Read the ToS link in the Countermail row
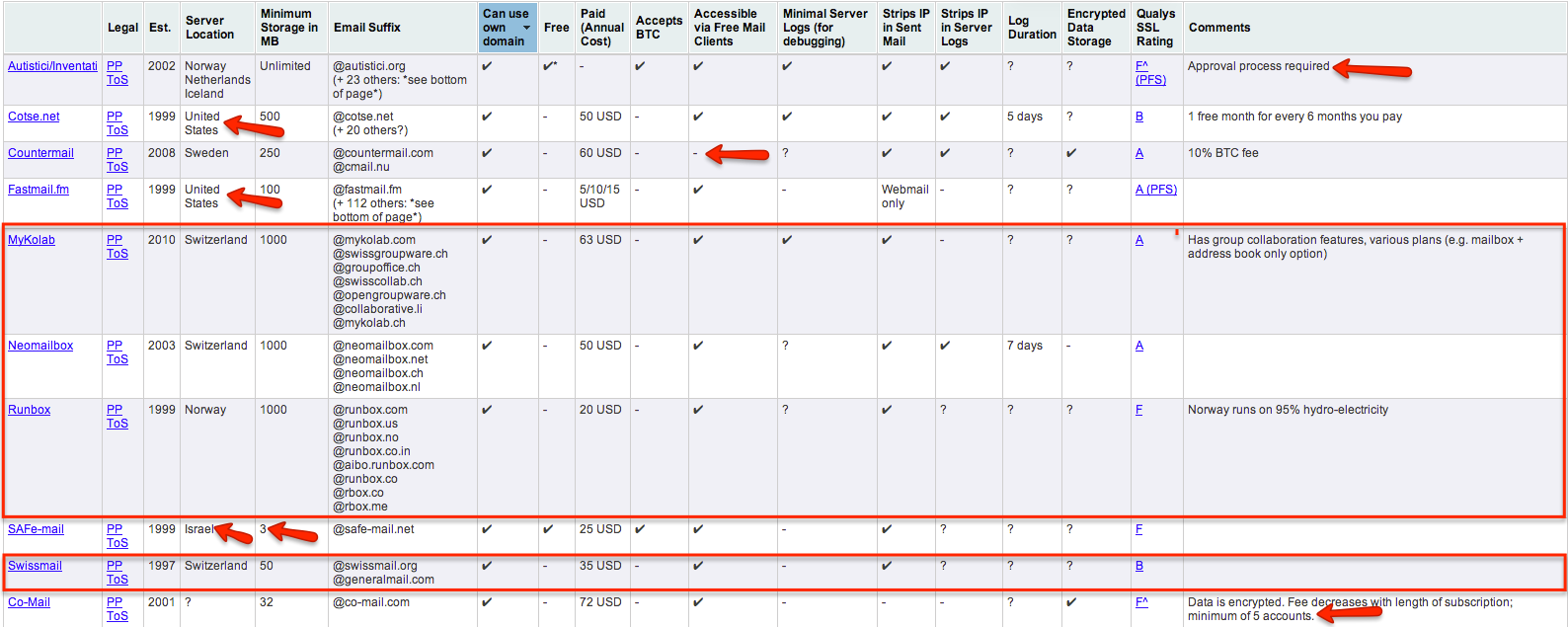The width and height of the screenshot is (1568, 627). [118, 167]
